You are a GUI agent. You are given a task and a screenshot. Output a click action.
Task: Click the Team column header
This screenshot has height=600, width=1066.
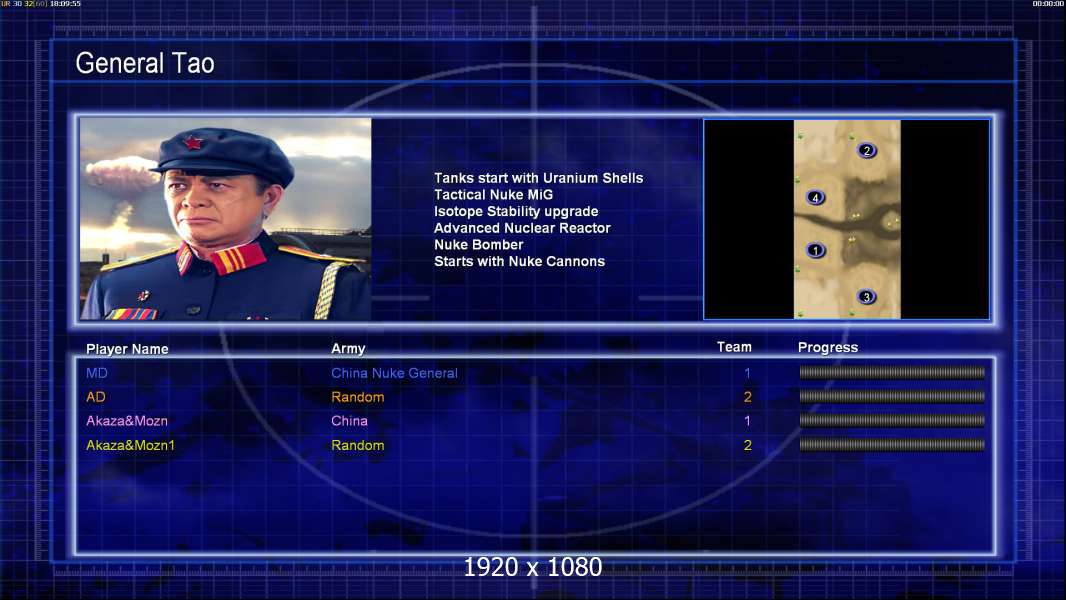point(734,347)
